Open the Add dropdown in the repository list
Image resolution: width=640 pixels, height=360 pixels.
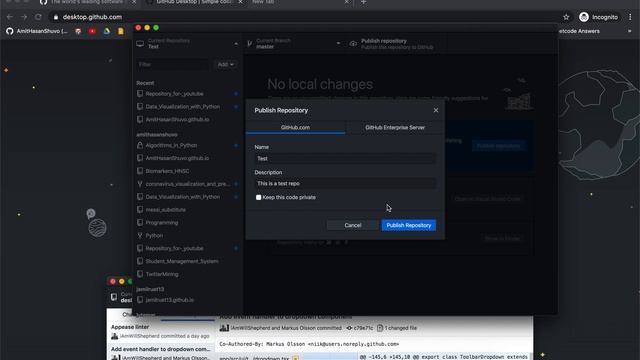tap(225, 64)
